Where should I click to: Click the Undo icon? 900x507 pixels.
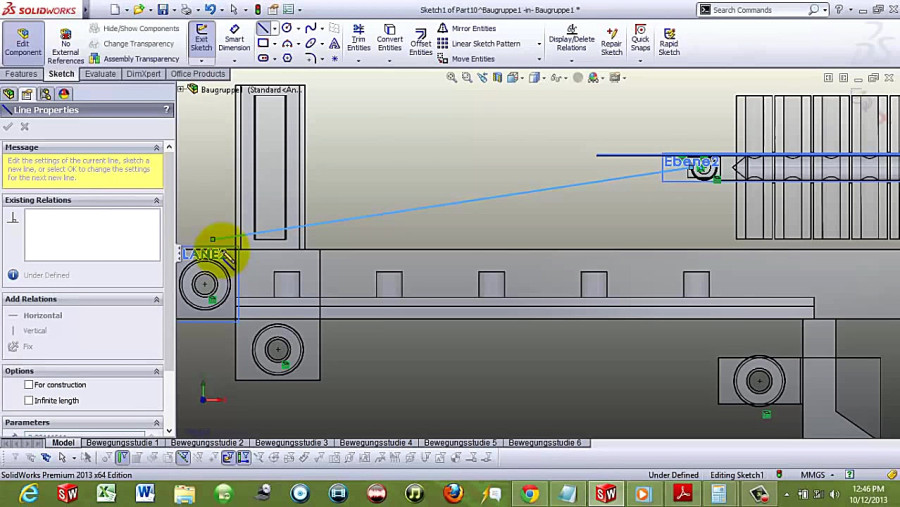pyautogui.click(x=210, y=10)
